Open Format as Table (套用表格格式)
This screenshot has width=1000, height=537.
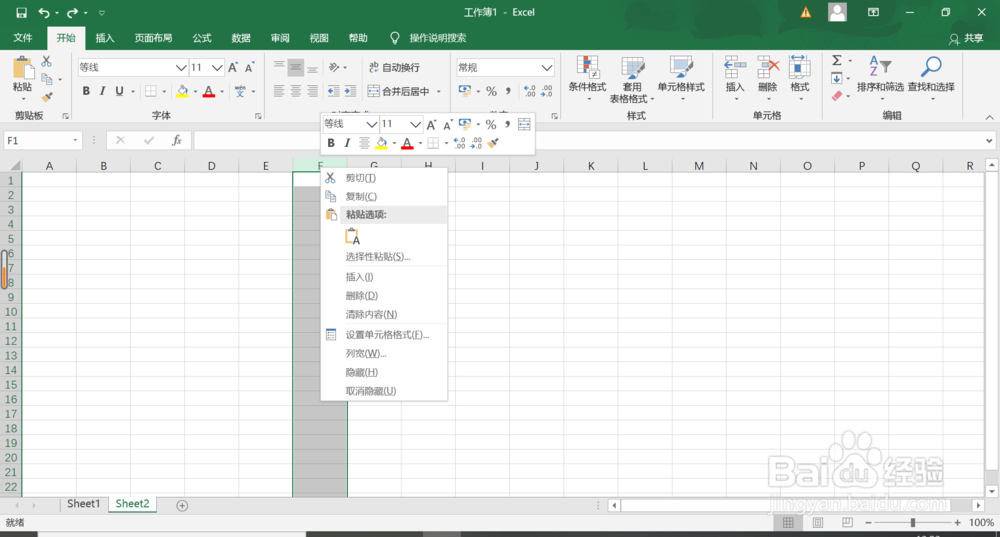pos(632,79)
